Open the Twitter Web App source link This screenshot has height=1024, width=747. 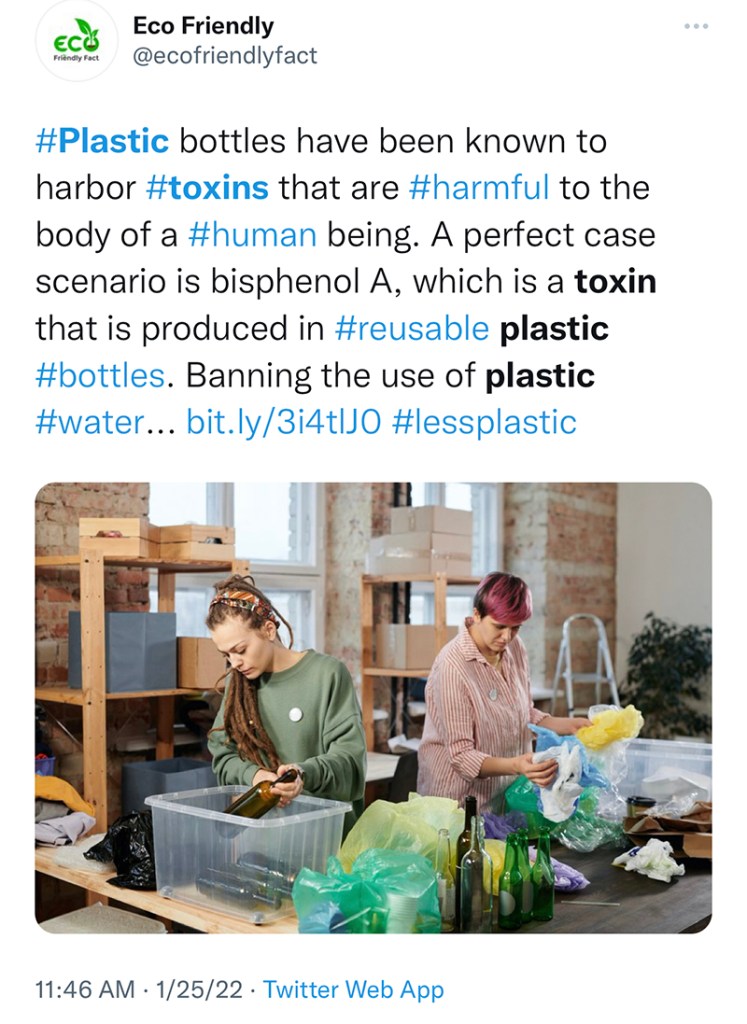pos(353,989)
